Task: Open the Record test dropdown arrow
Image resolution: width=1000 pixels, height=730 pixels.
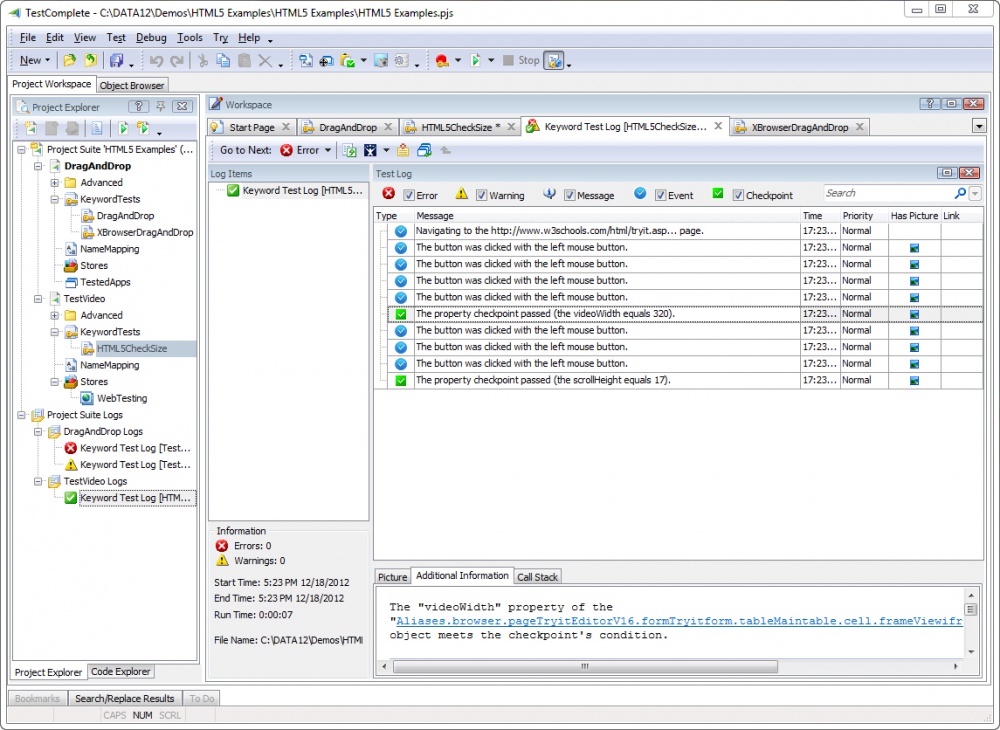Action: [x=457, y=61]
